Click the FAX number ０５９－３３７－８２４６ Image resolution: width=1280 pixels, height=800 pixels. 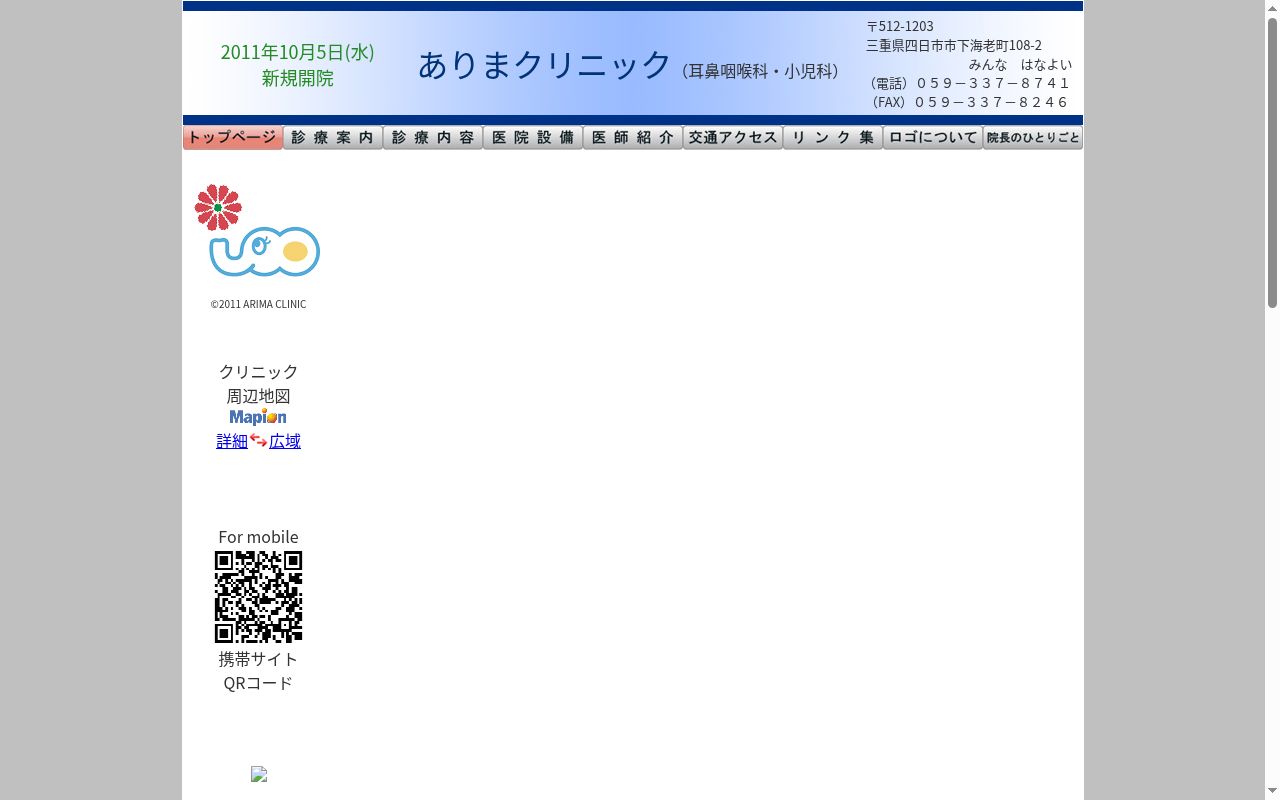point(992,102)
